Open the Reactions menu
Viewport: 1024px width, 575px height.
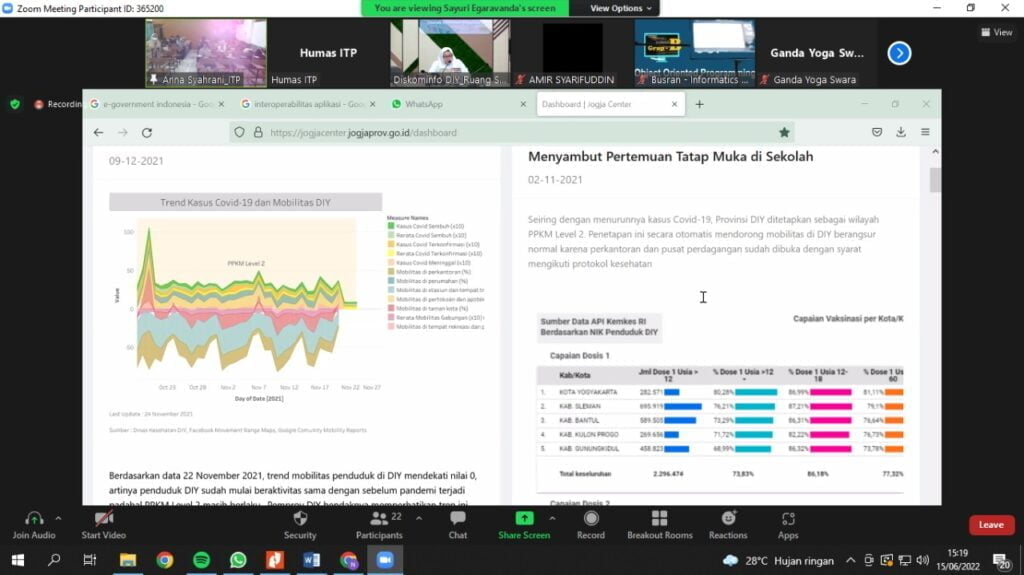728,519
